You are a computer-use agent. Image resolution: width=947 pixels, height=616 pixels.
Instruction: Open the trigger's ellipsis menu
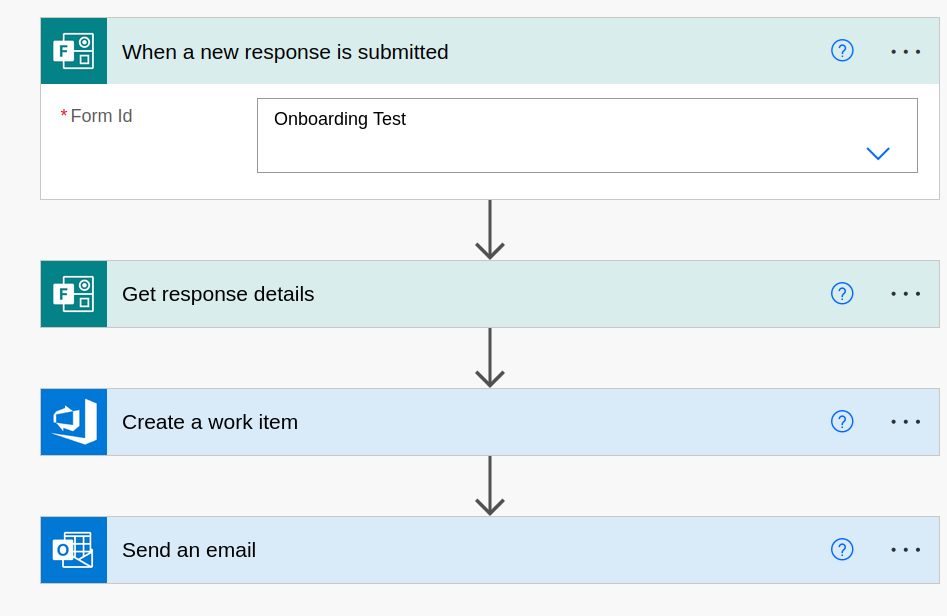click(905, 51)
